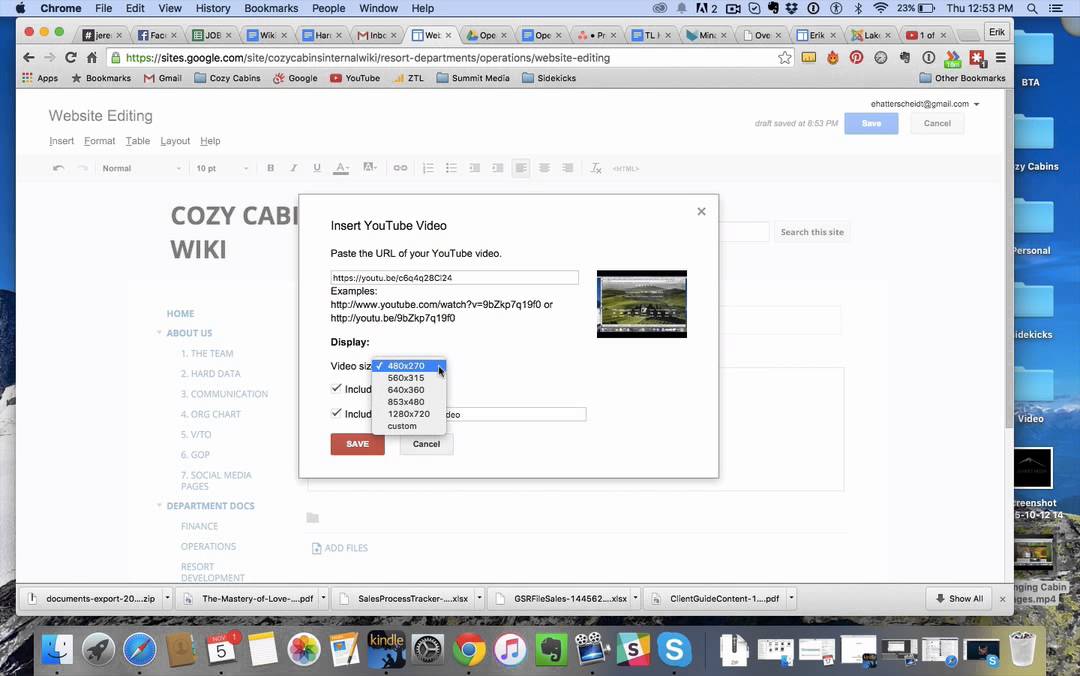The width and height of the screenshot is (1080, 676).
Task: Open the Chrome hamburger menu
Action: pos(1001,58)
